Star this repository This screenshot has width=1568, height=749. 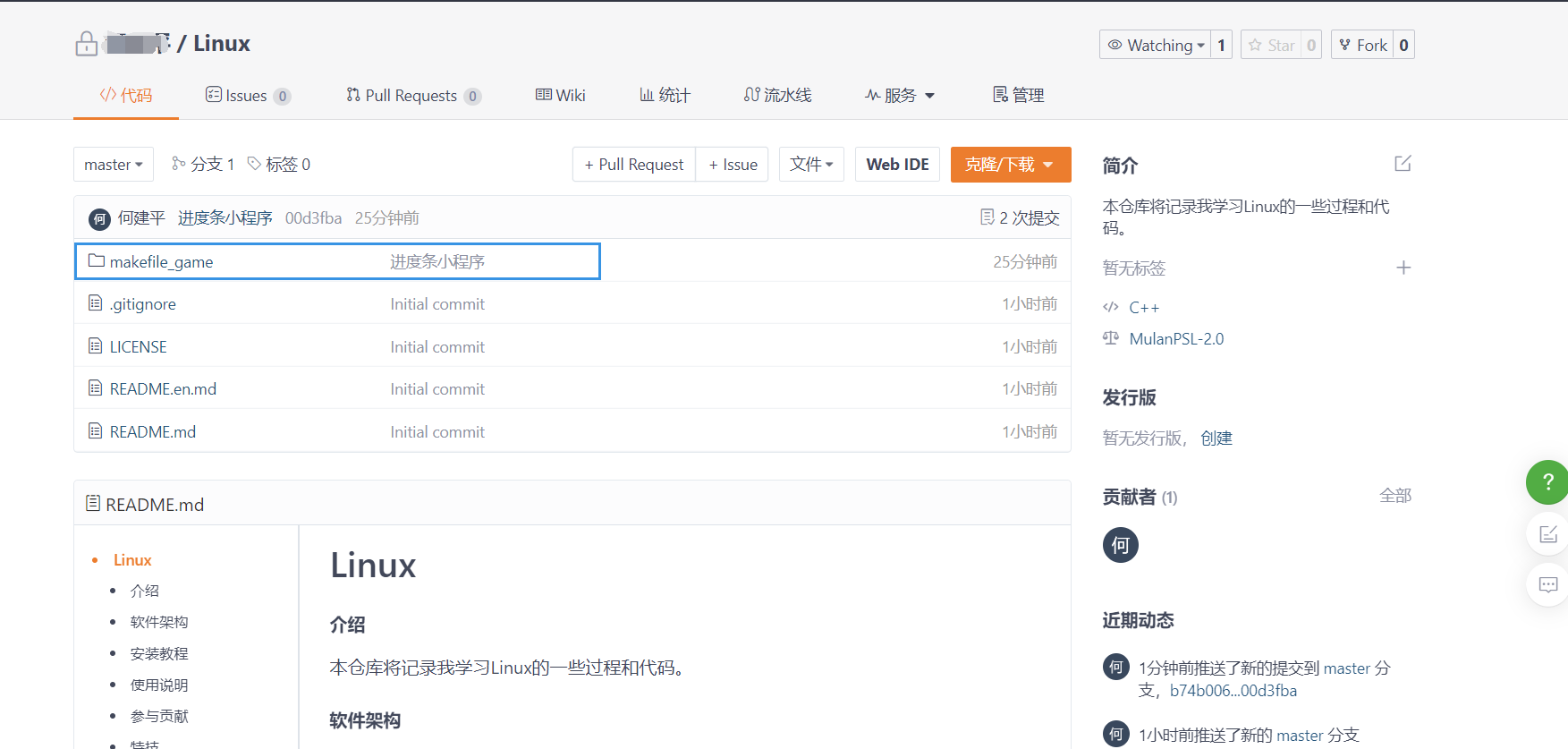[x=1271, y=45]
